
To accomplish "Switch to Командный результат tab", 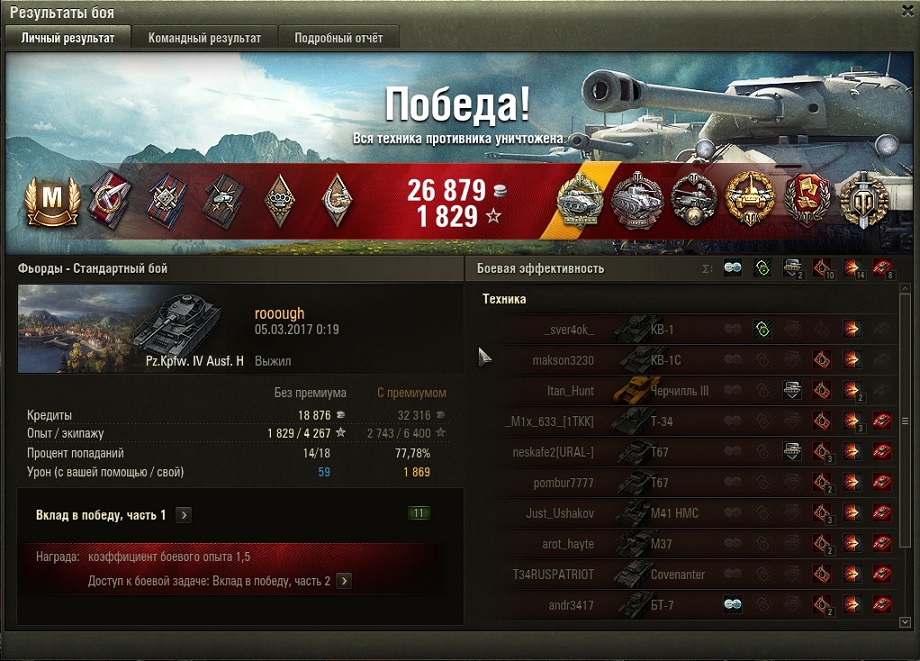I will tap(204, 38).
